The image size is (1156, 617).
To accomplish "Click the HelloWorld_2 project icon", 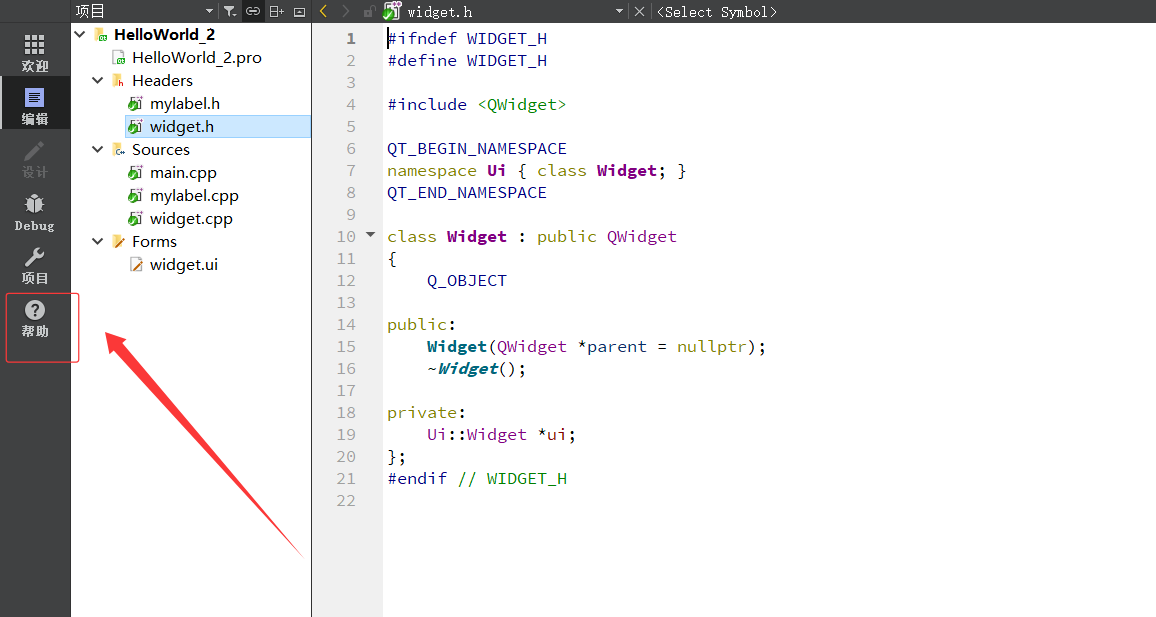I will (101, 35).
